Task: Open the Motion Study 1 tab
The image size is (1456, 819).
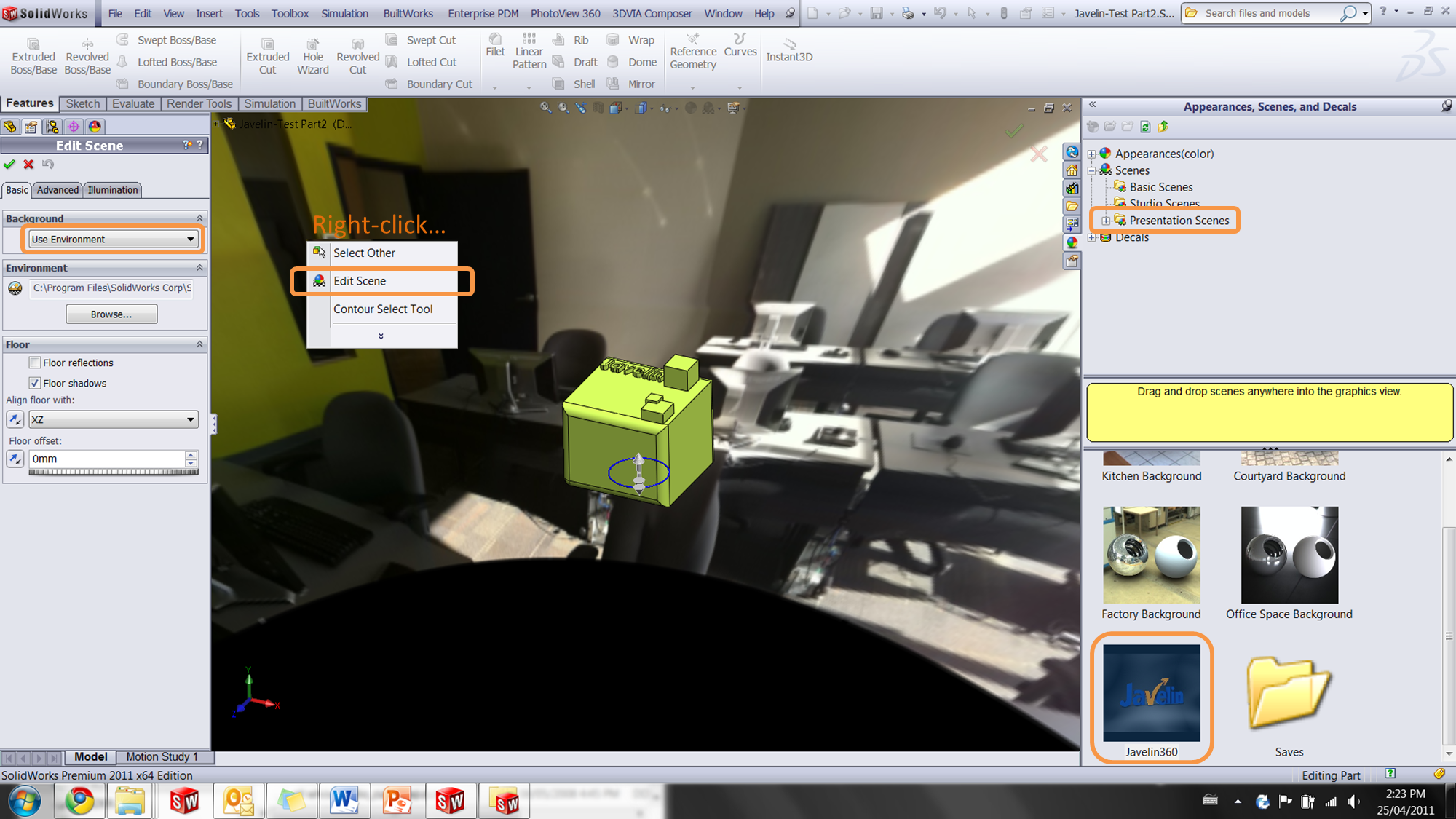Action: coord(162,757)
